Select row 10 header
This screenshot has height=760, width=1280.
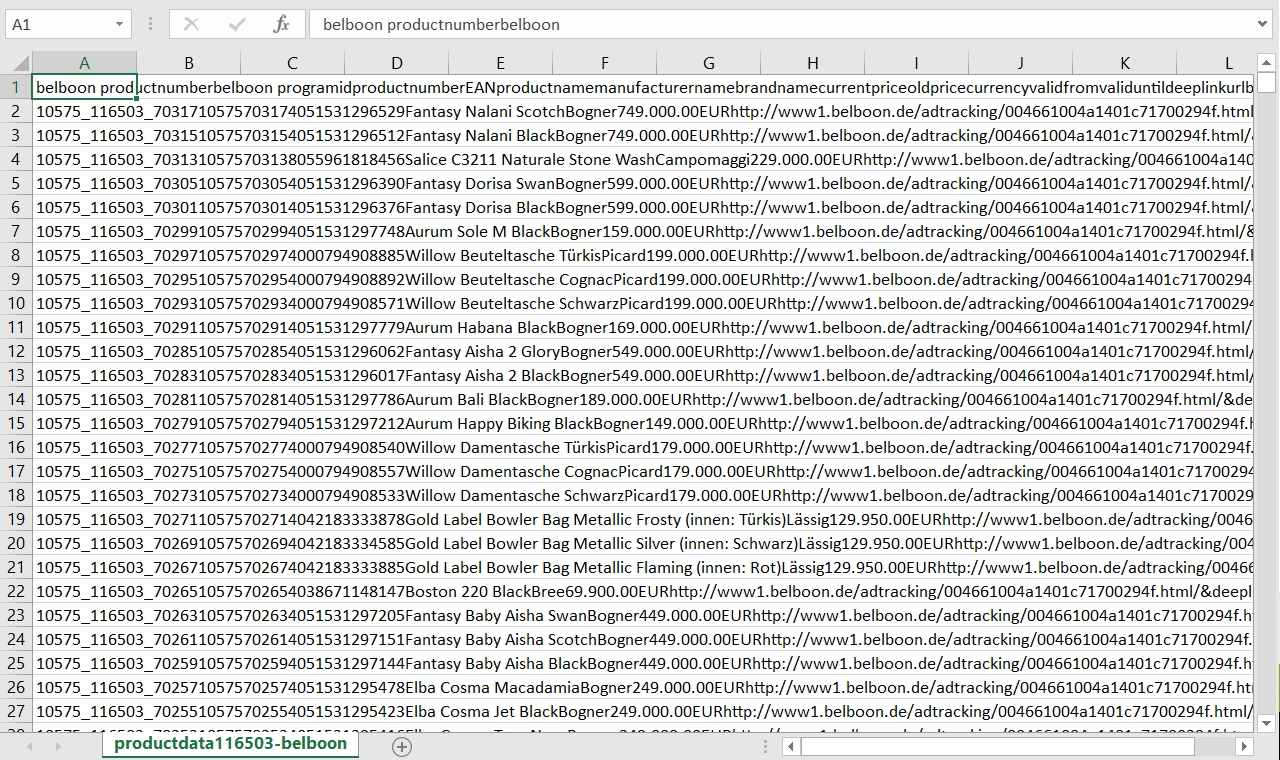click(x=16, y=303)
